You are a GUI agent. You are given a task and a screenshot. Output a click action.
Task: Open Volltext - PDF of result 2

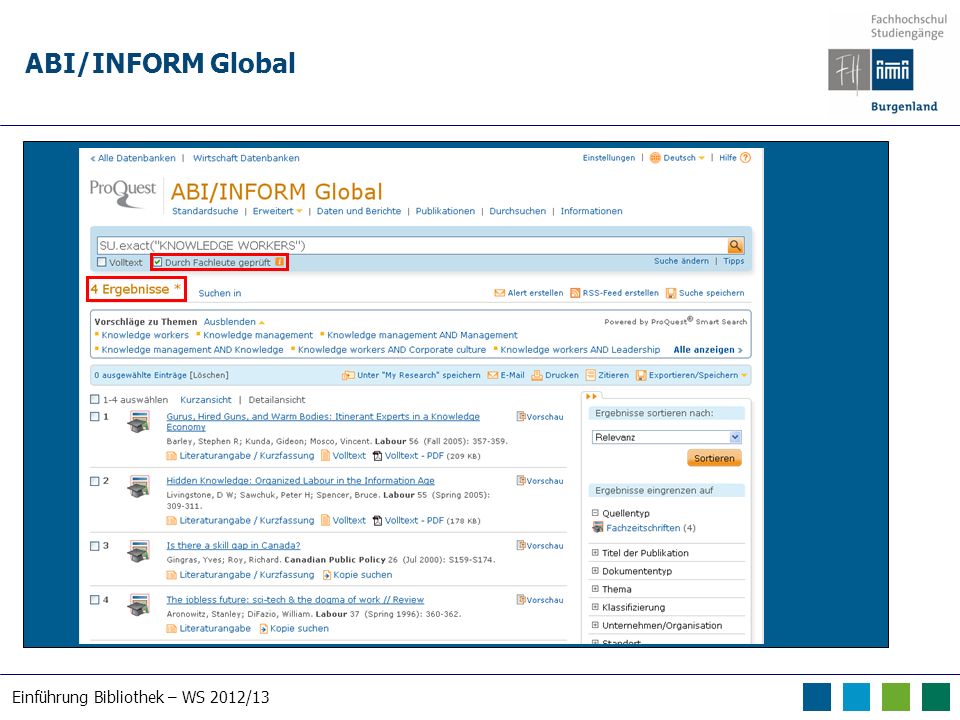[x=408, y=520]
